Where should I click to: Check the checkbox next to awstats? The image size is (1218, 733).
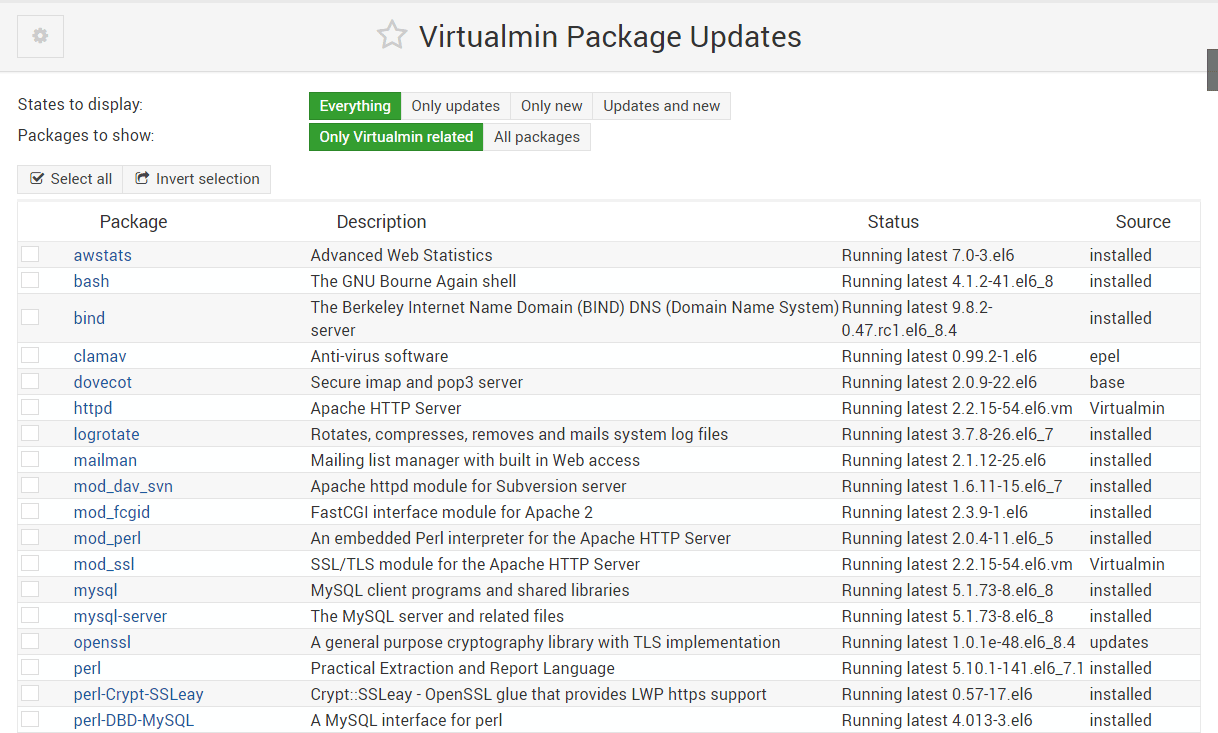pyautogui.click(x=30, y=253)
